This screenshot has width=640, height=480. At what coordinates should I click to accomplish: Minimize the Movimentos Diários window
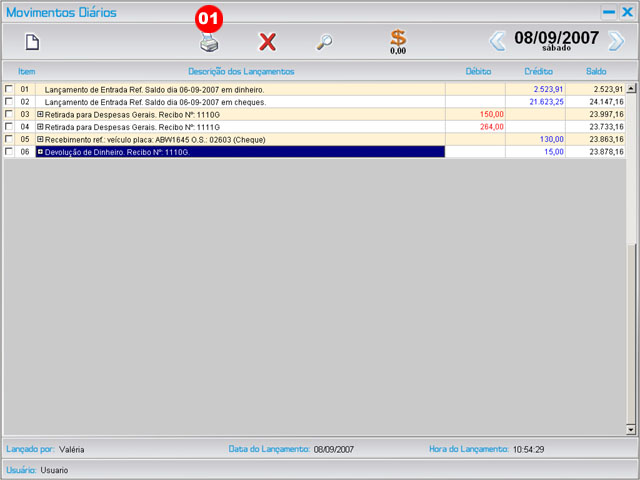608,12
